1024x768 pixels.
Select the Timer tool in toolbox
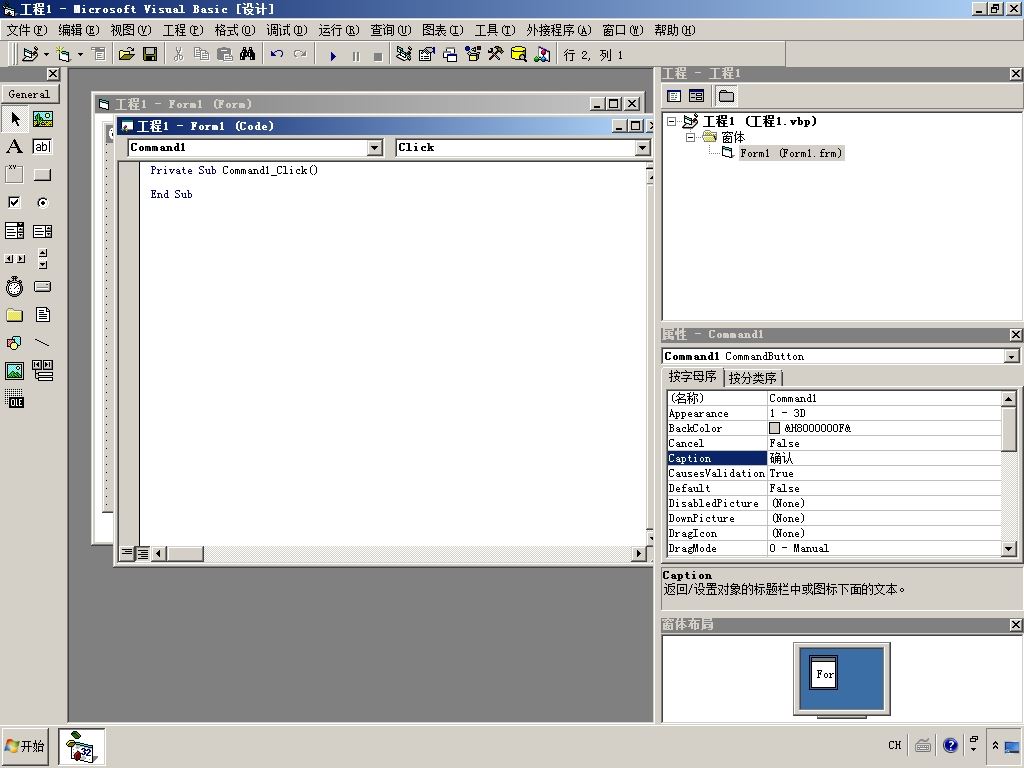(14, 287)
